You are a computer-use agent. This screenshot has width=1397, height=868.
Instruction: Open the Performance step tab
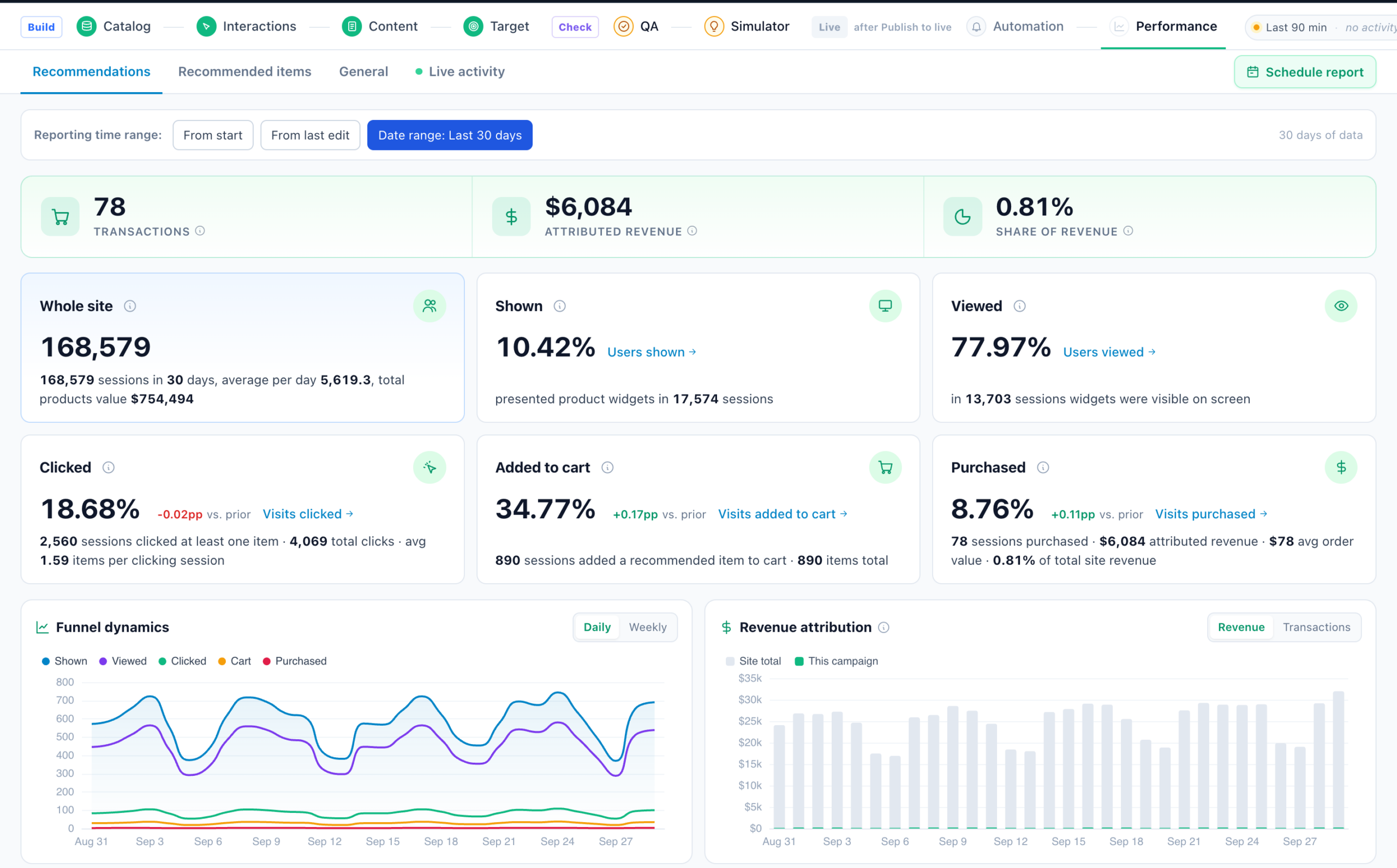[1163, 26]
